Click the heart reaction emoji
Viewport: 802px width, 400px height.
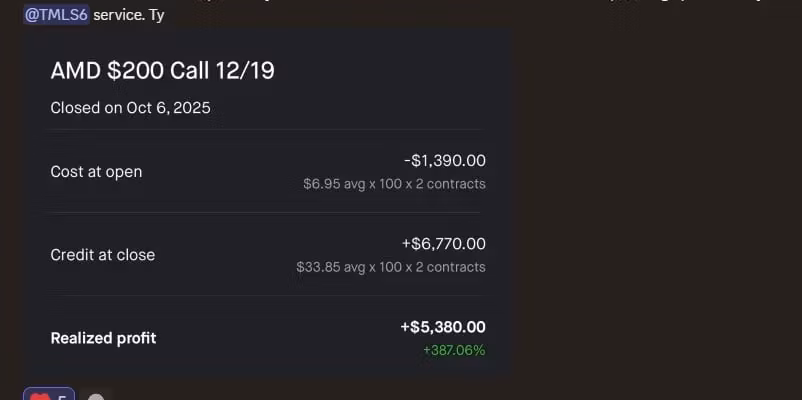pyautogui.click(x=39, y=397)
